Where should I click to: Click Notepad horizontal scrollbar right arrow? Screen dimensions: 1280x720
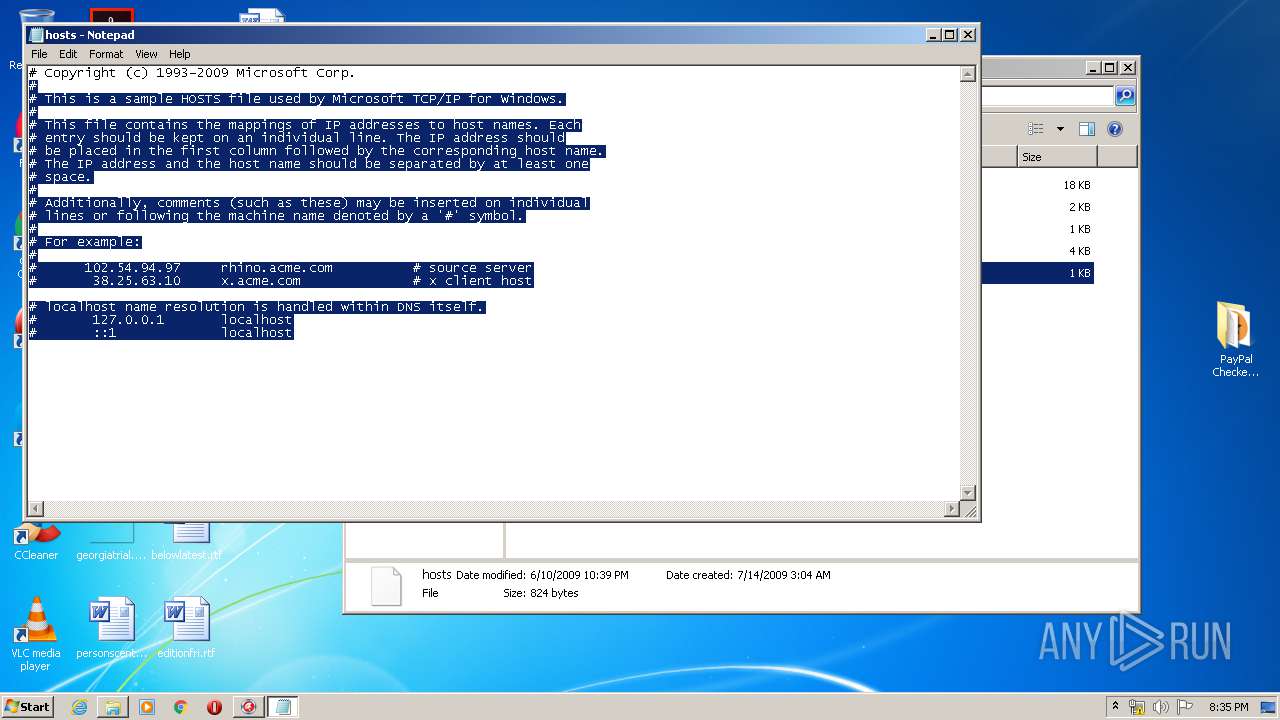[952, 509]
